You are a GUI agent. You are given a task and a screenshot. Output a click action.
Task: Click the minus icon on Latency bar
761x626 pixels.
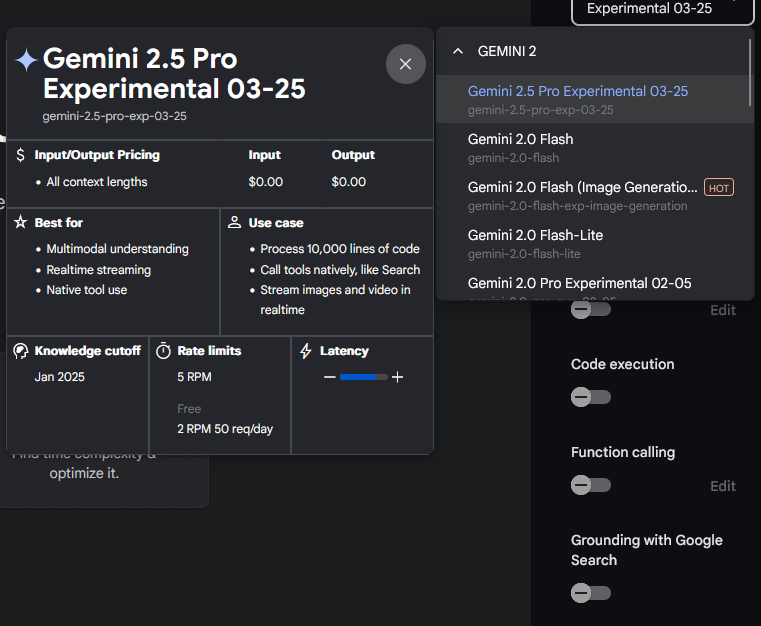[330, 377]
